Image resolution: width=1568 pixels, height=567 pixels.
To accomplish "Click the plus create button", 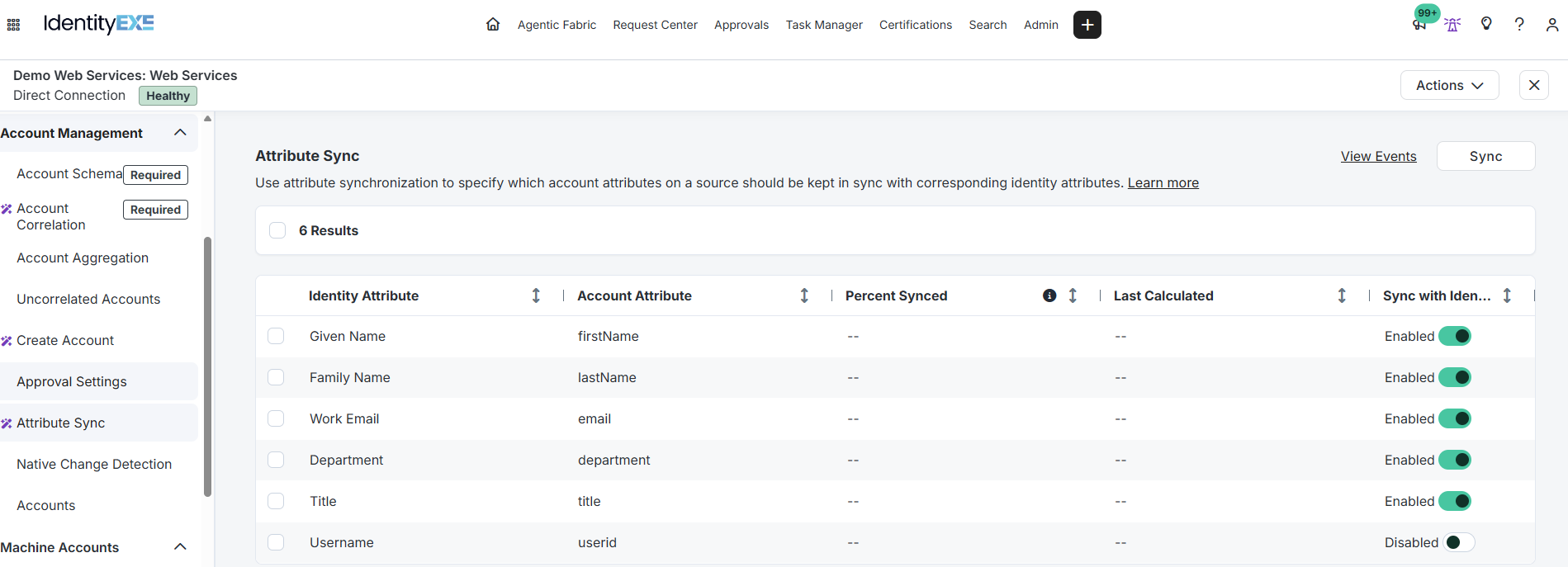I will [1087, 25].
